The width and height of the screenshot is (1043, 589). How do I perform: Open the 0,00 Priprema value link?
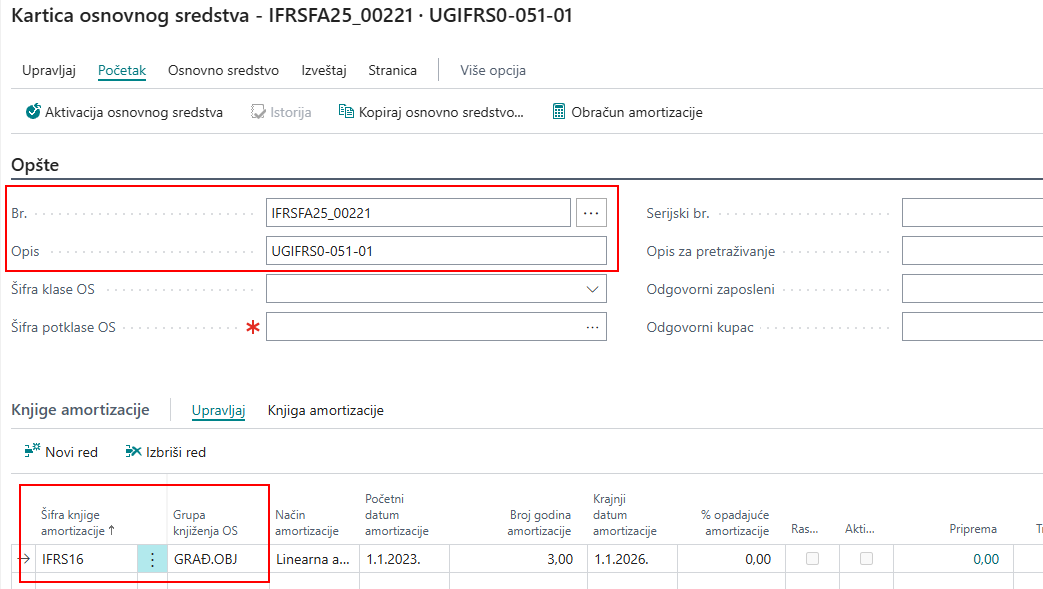986,559
